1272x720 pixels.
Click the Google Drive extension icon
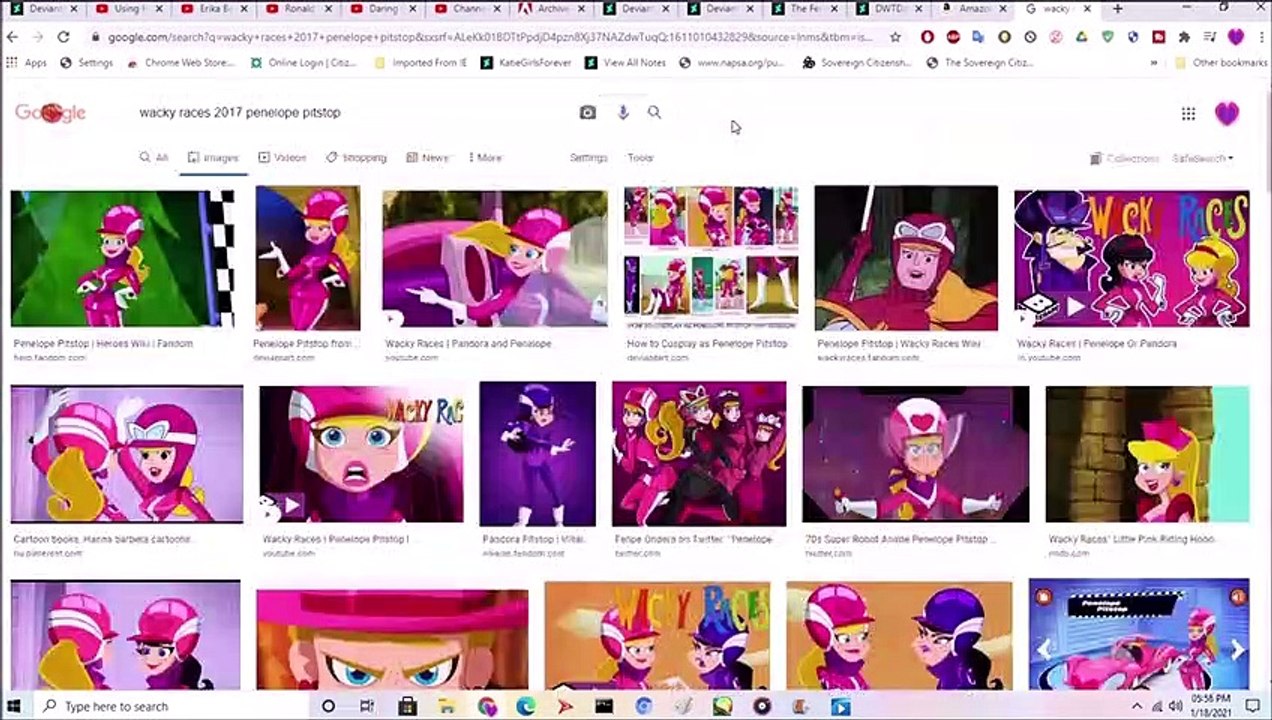point(1082,37)
